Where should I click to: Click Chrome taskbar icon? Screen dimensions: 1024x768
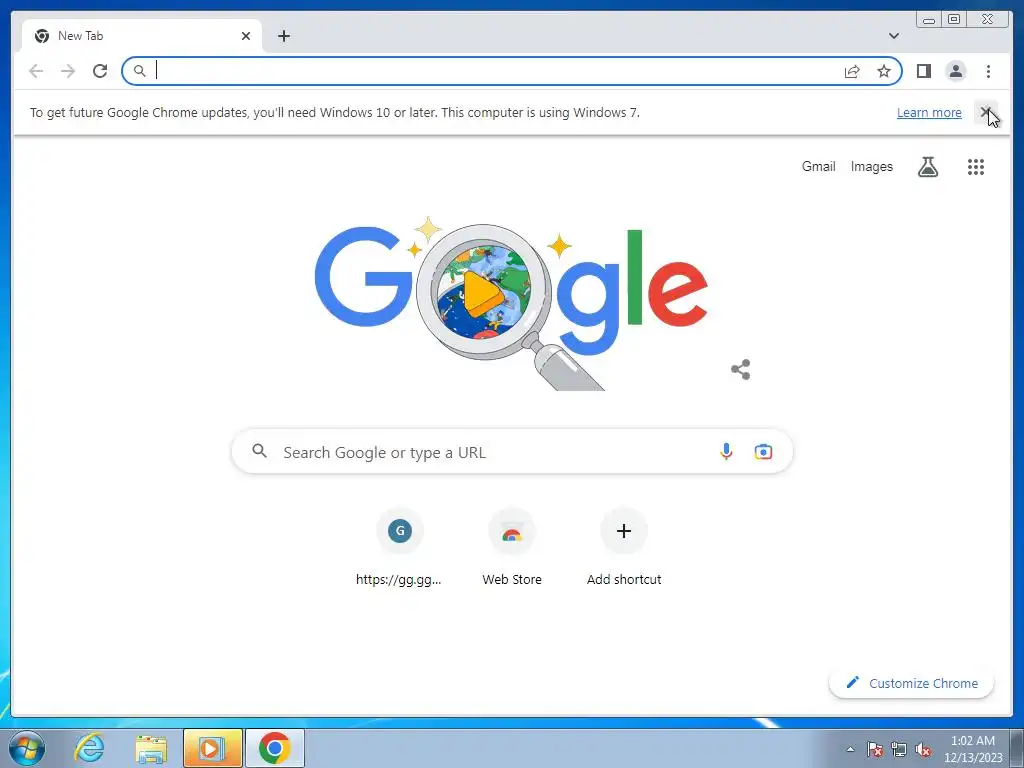coord(274,748)
